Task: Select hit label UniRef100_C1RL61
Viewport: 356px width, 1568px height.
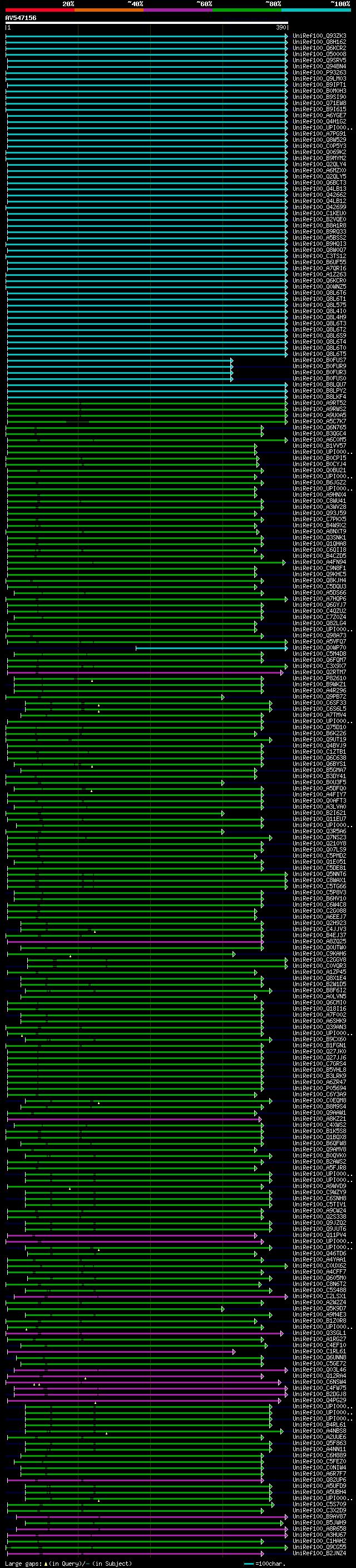Action: [319, 1351]
